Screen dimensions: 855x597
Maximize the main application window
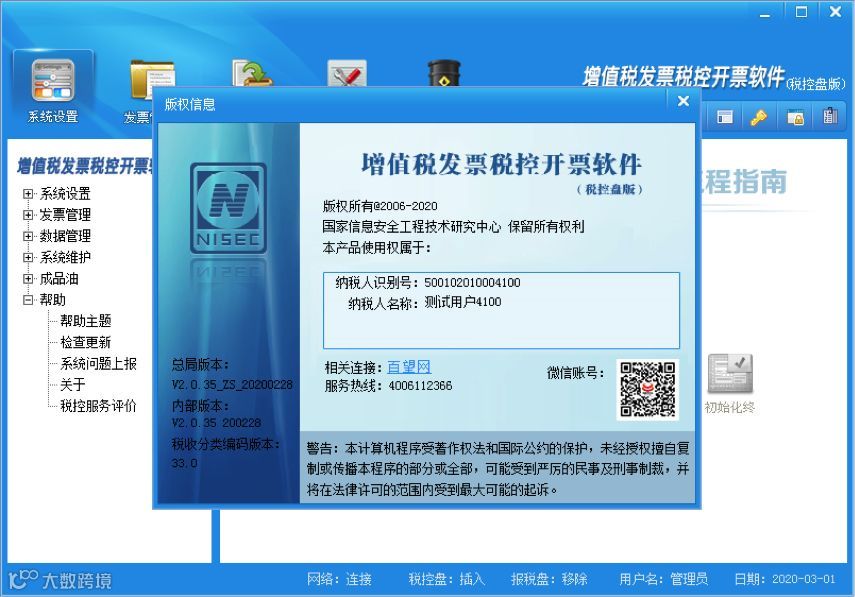pyautogui.click(x=801, y=12)
